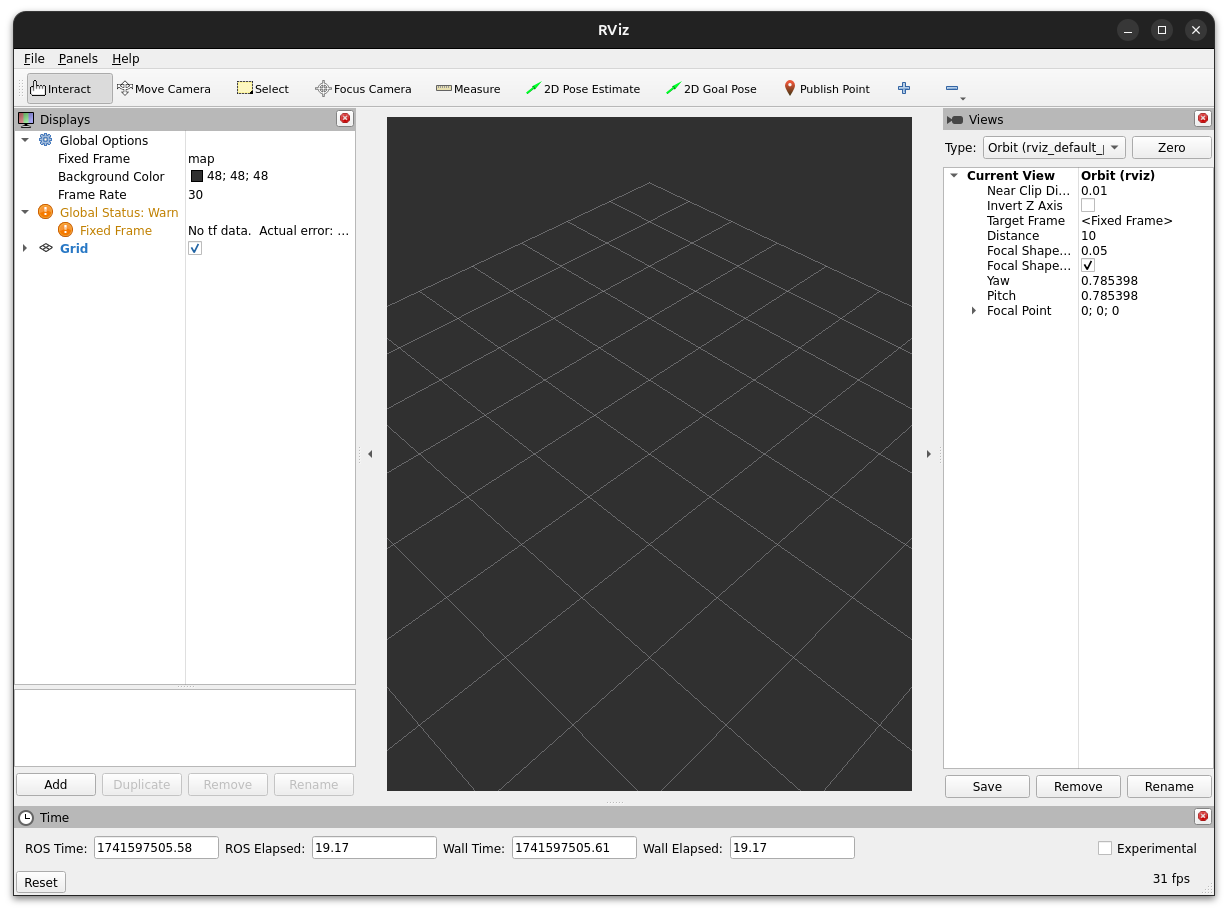This screenshot has width=1228, height=912.
Task: Click the Zero view button
Action: pos(1171,147)
